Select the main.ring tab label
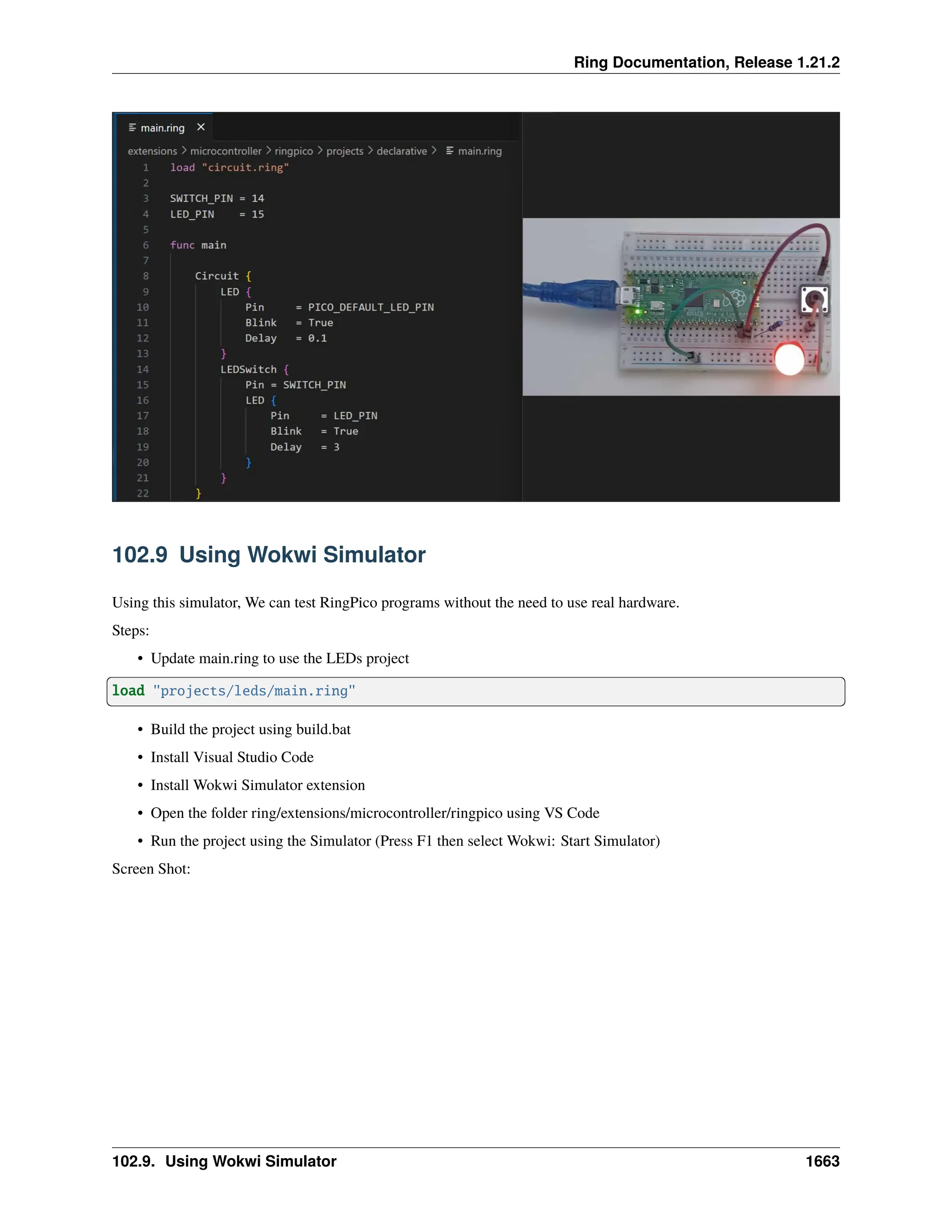Image resolution: width=952 pixels, height=1232 pixels. (x=162, y=128)
